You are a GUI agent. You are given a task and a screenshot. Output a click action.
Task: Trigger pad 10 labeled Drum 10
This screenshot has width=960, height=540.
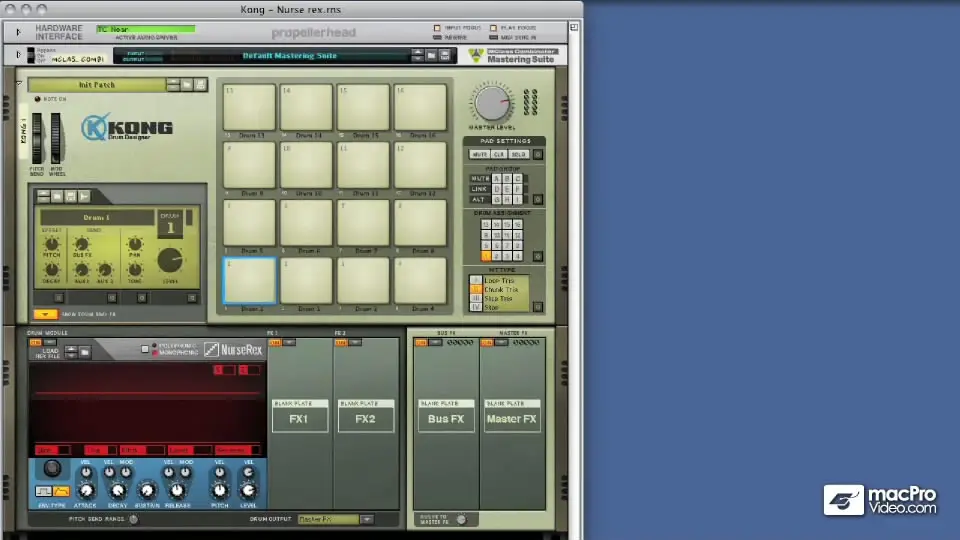point(306,165)
